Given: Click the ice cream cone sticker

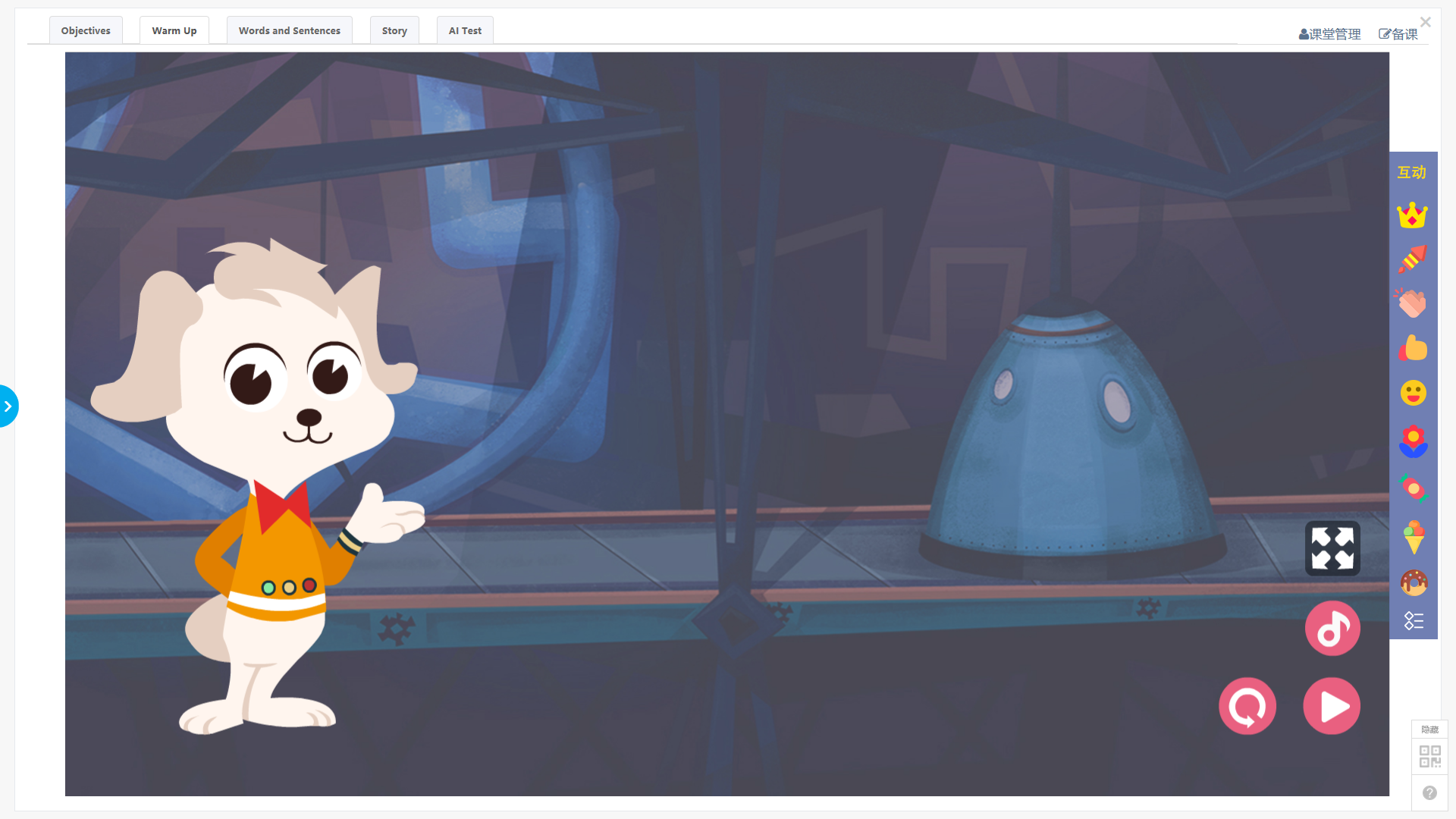Looking at the screenshot, I should 1414,537.
